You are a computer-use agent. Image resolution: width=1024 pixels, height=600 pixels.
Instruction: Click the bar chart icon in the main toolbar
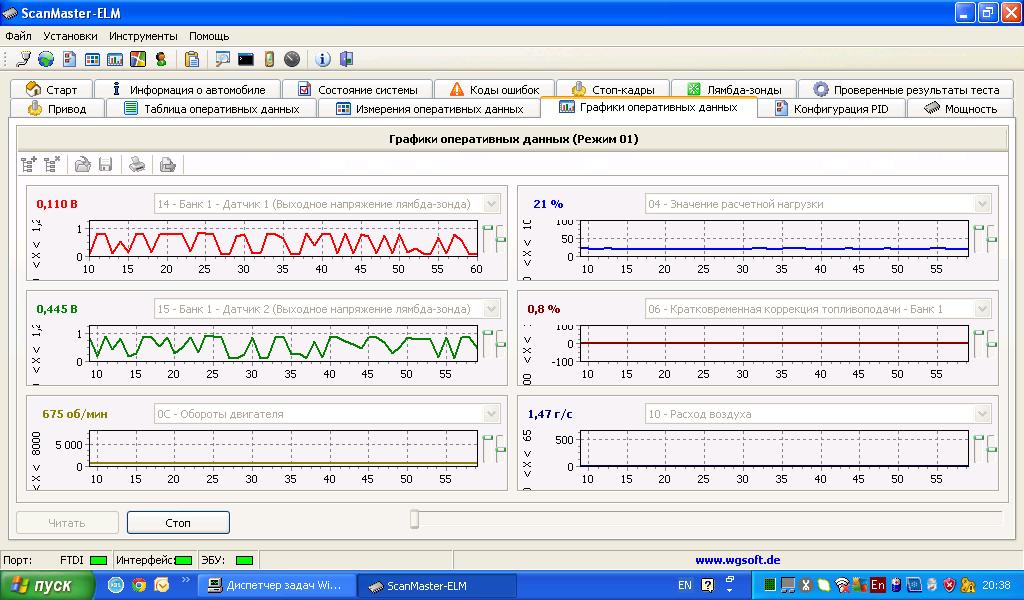[115, 59]
